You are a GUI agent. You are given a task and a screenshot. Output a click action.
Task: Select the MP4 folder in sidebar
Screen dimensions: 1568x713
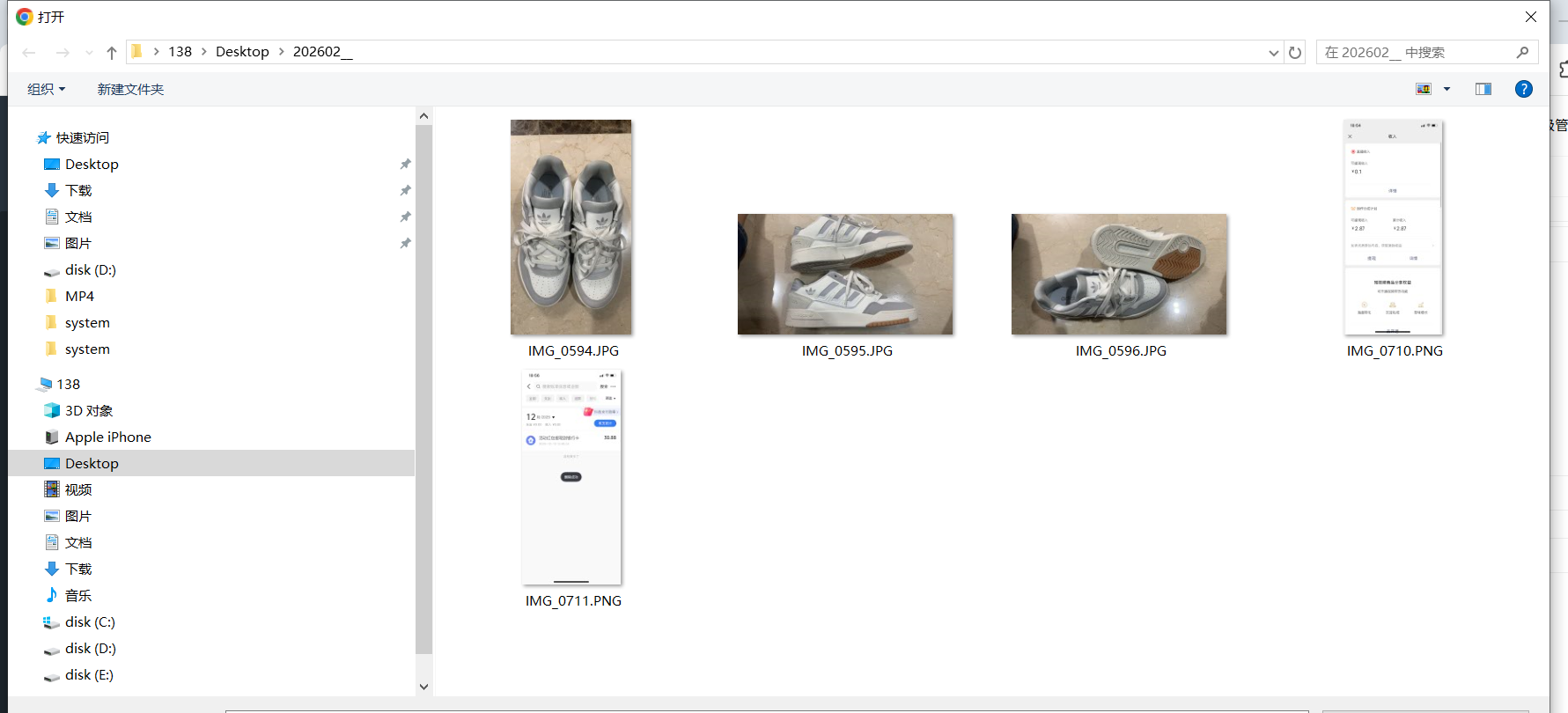click(69, 297)
